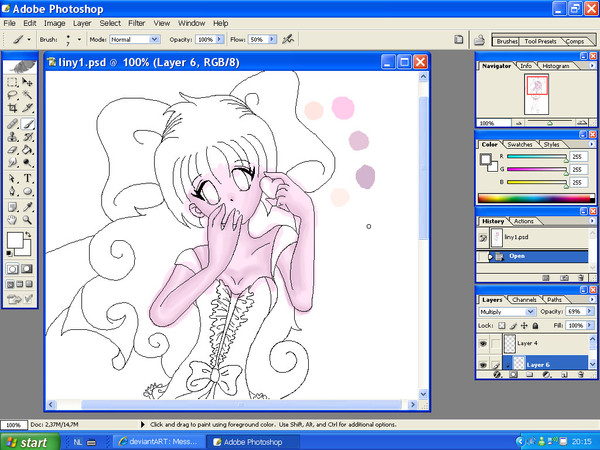
Task: Select the Rectangular Marquee tool
Action: point(12,82)
